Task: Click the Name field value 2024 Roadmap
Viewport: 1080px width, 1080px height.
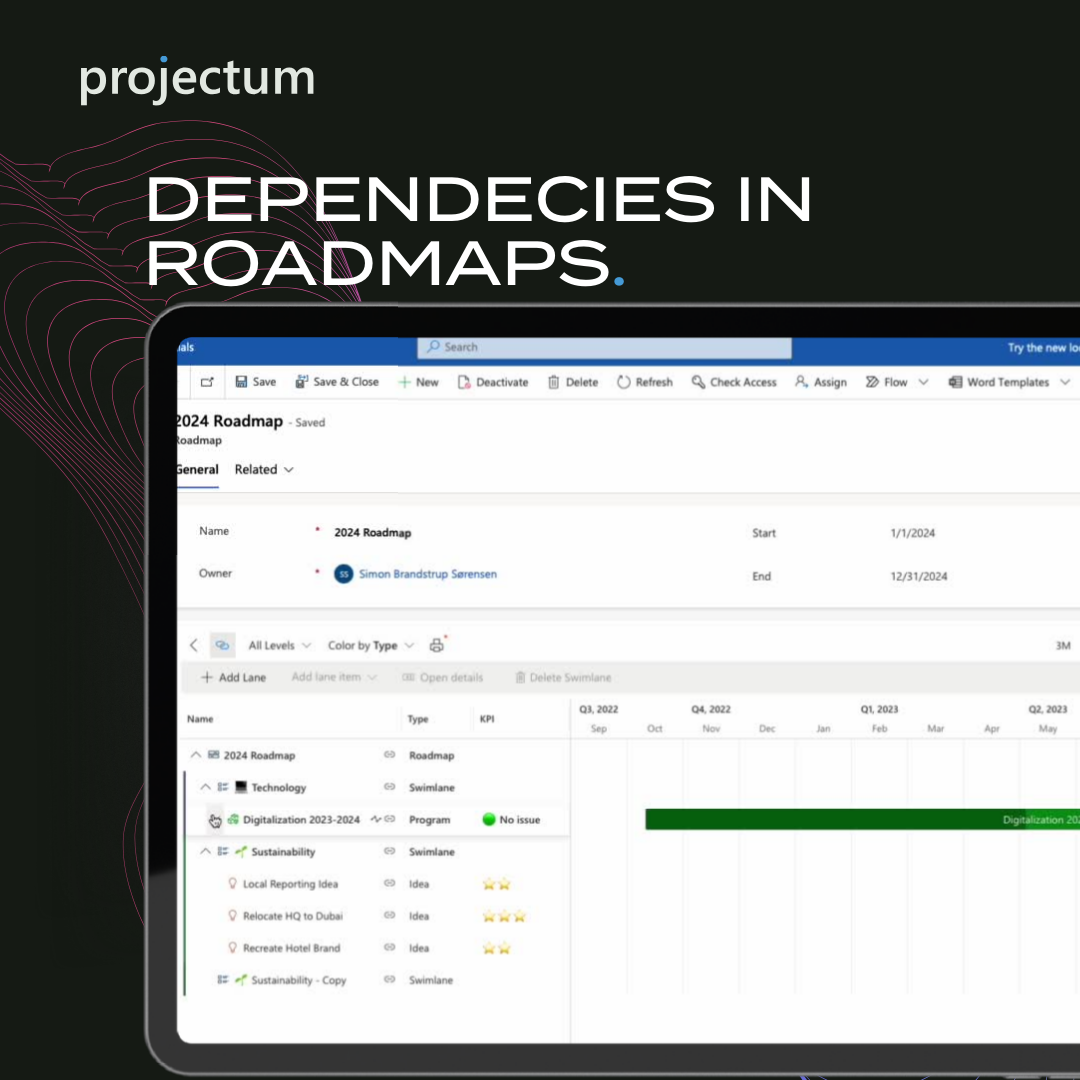Action: pos(373,532)
